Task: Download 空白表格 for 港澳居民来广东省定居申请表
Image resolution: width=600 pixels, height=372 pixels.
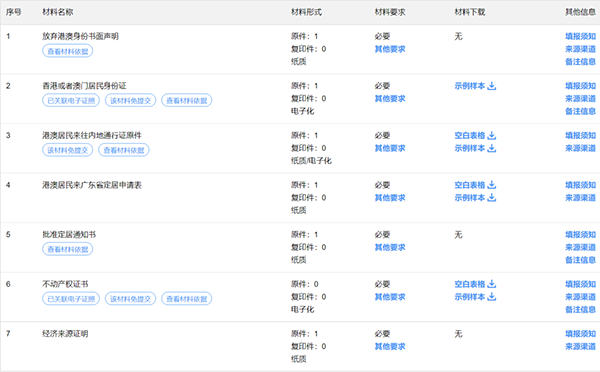Action: pyautogui.click(x=475, y=185)
